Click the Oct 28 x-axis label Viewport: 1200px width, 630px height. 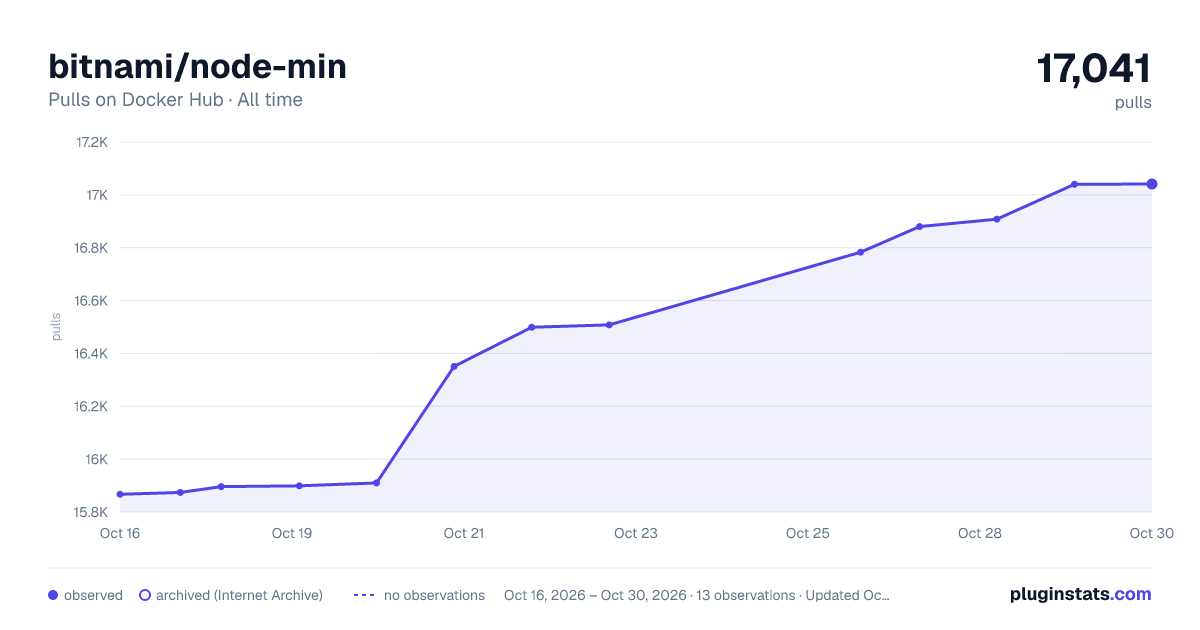980,533
